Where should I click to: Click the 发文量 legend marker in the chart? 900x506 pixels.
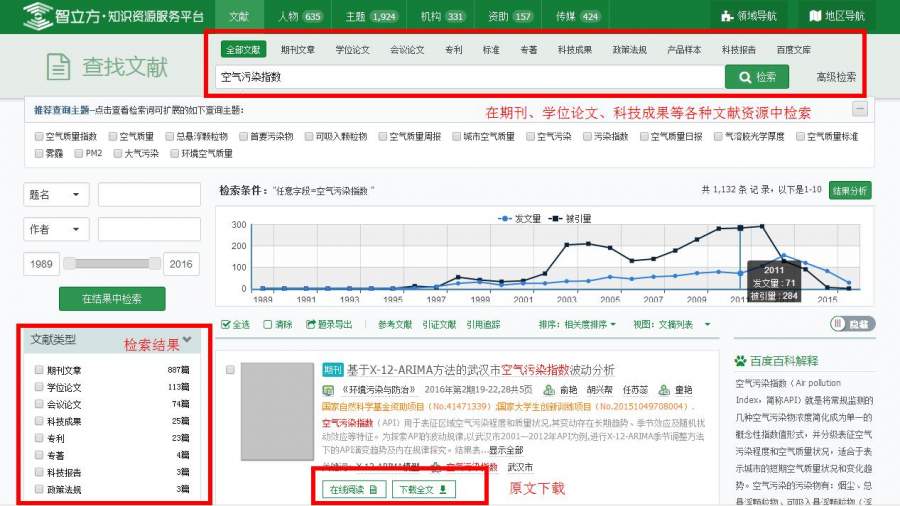click(x=504, y=219)
